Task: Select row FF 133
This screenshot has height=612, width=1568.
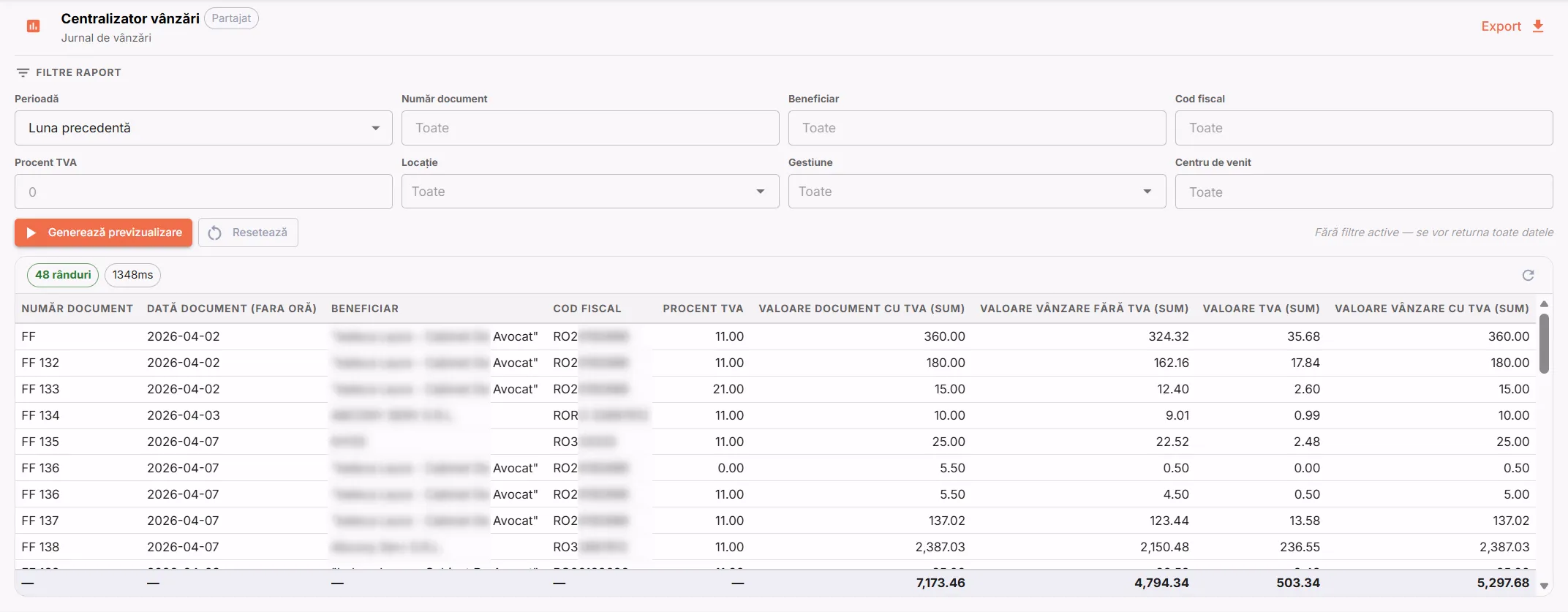Action: [775, 389]
